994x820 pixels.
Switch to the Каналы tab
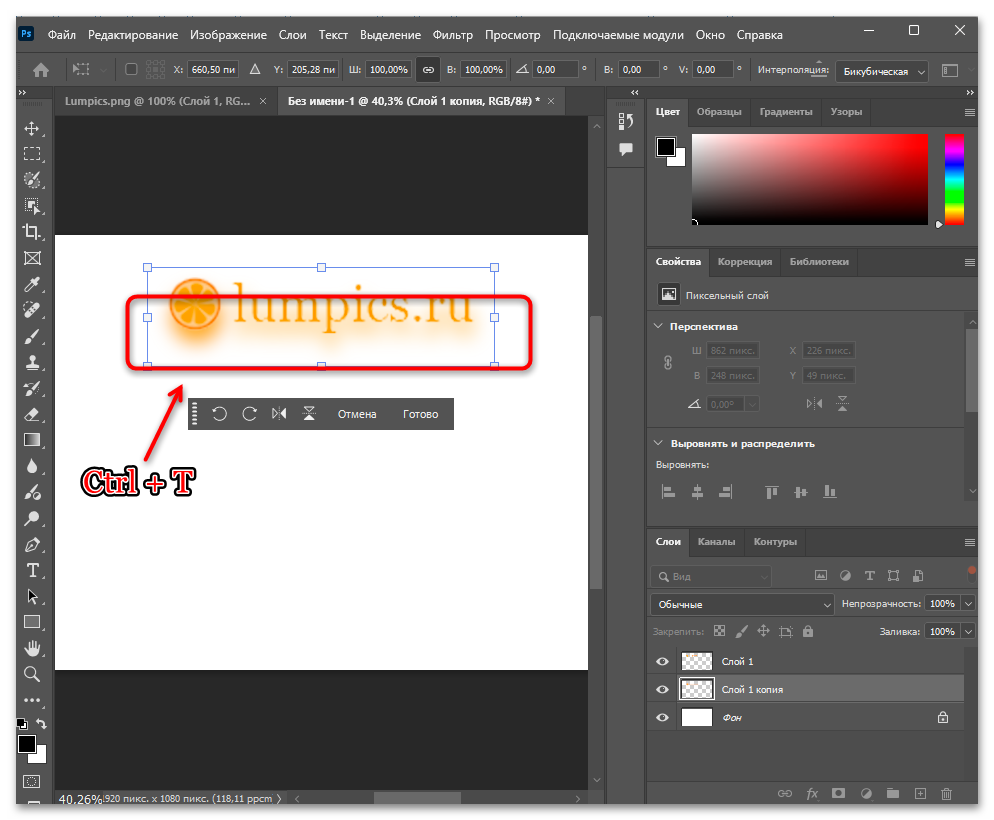coord(716,542)
